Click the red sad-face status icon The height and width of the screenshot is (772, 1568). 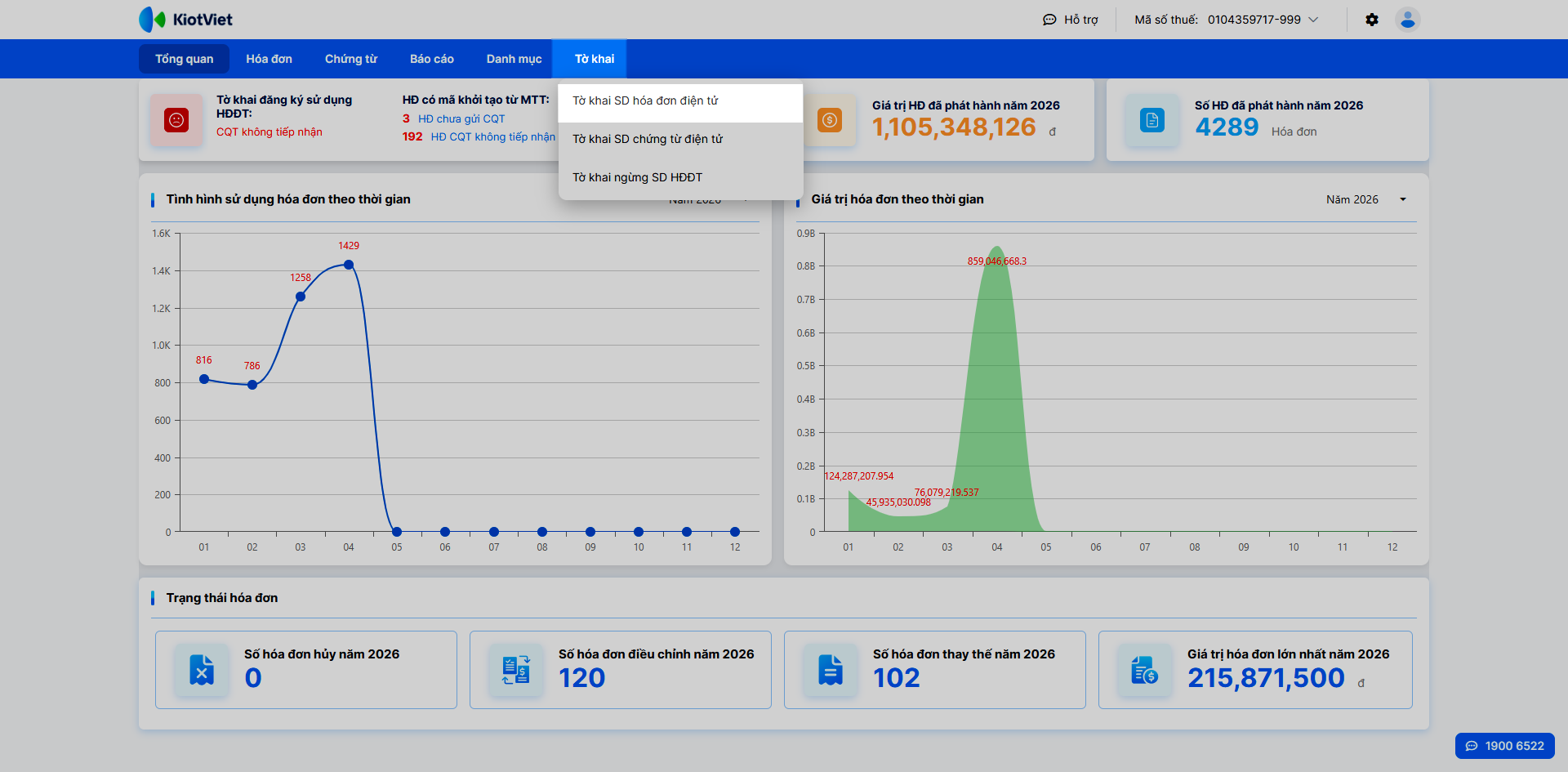(176, 120)
